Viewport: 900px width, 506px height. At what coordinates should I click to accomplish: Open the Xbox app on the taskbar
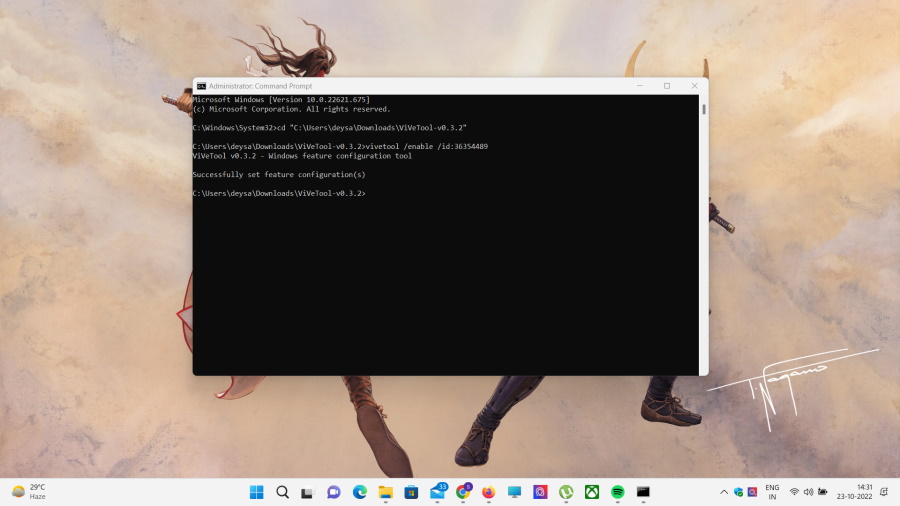pos(592,492)
